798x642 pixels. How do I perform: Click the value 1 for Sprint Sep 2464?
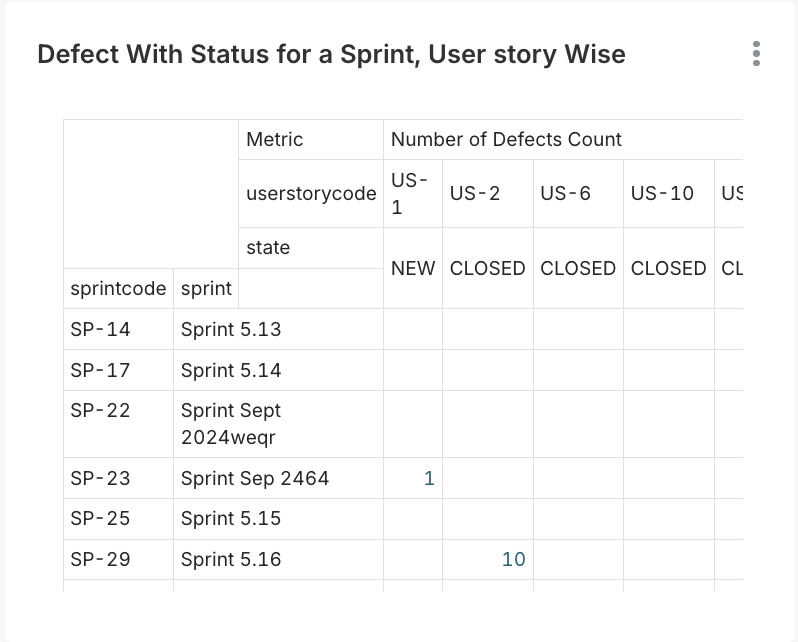(x=429, y=478)
